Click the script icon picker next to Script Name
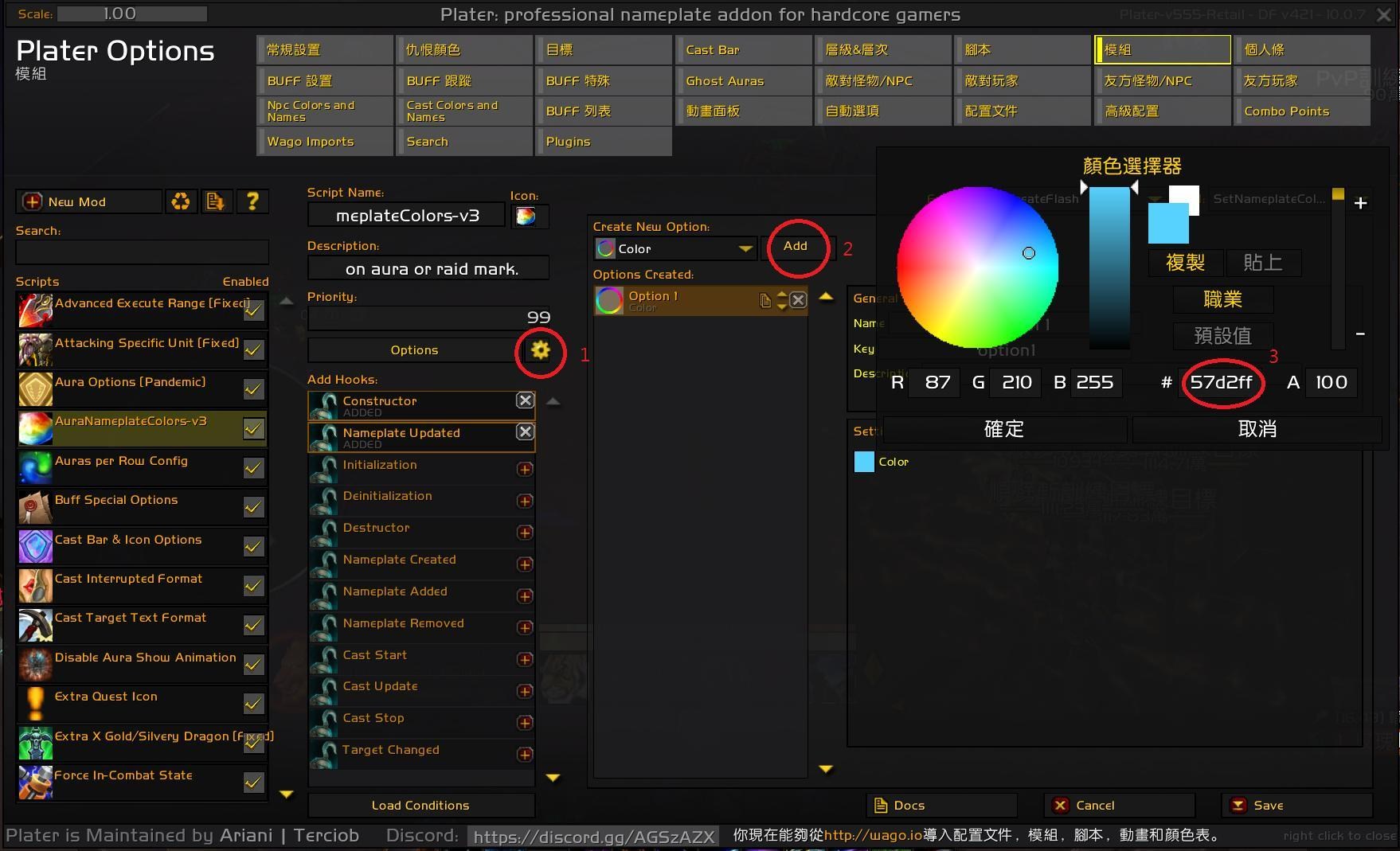Viewport: 1400px width, 851px height. (526, 217)
